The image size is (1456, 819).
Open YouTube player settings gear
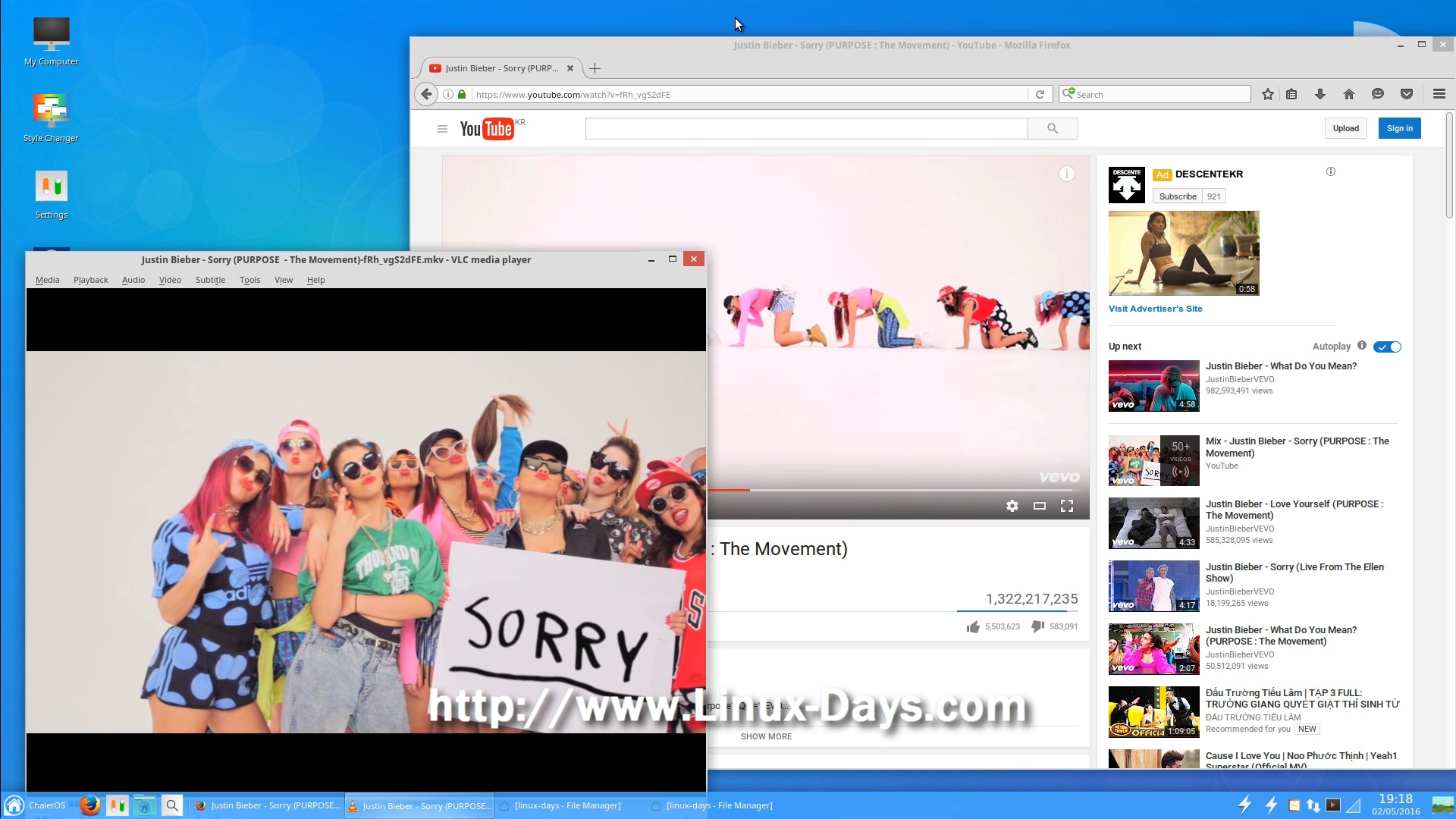pyautogui.click(x=1012, y=506)
